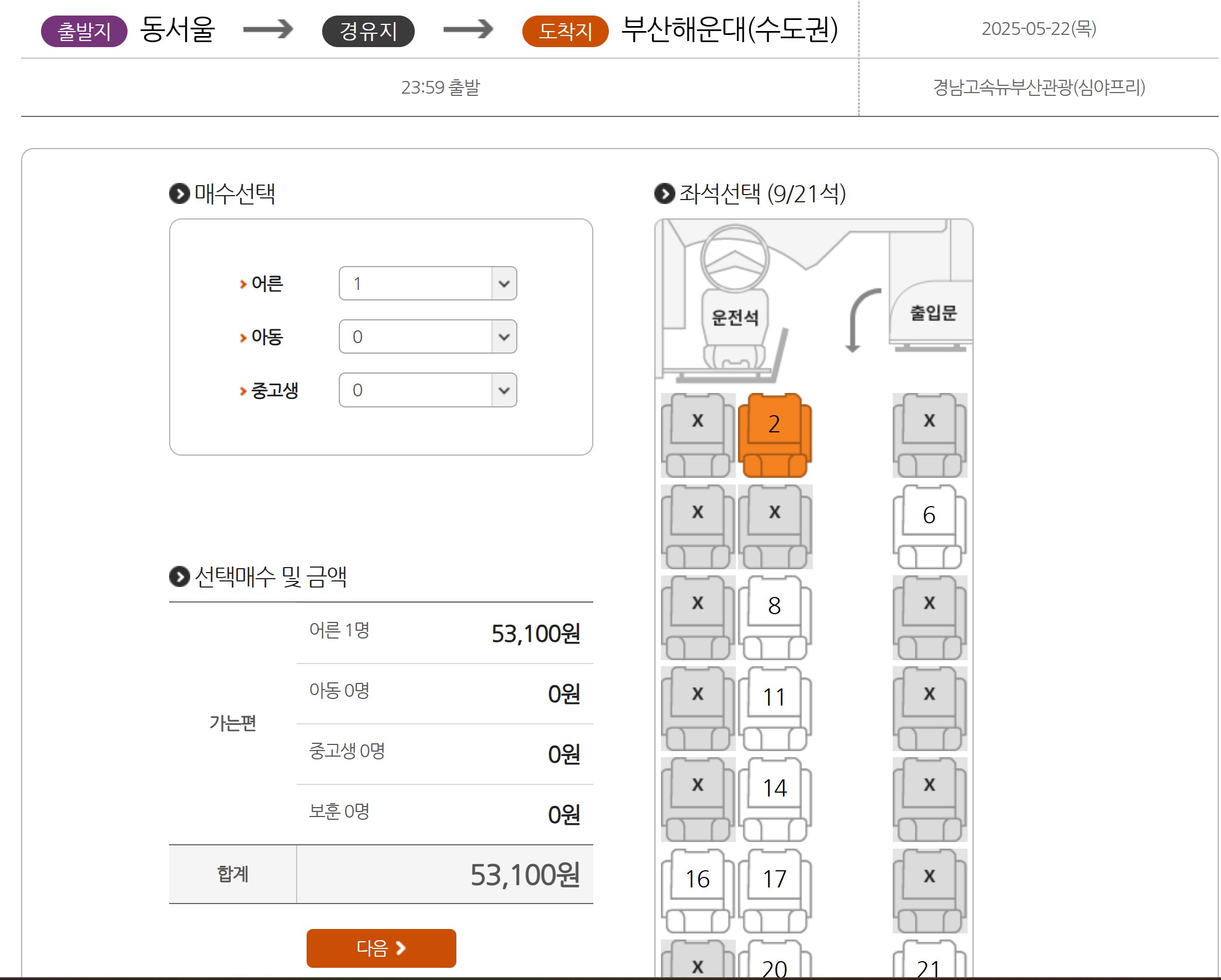The height and width of the screenshot is (980, 1221).
Task: Click the orange 다음 button
Action: (381, 948)
